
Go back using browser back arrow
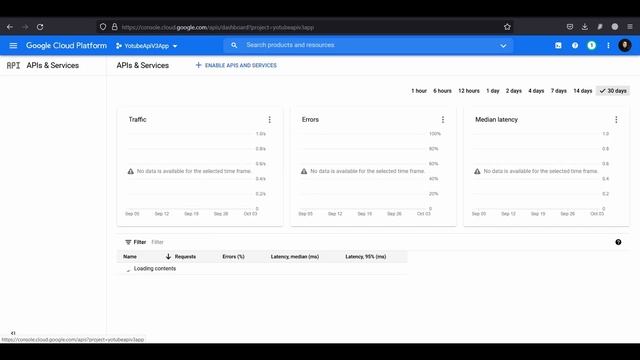10,27
